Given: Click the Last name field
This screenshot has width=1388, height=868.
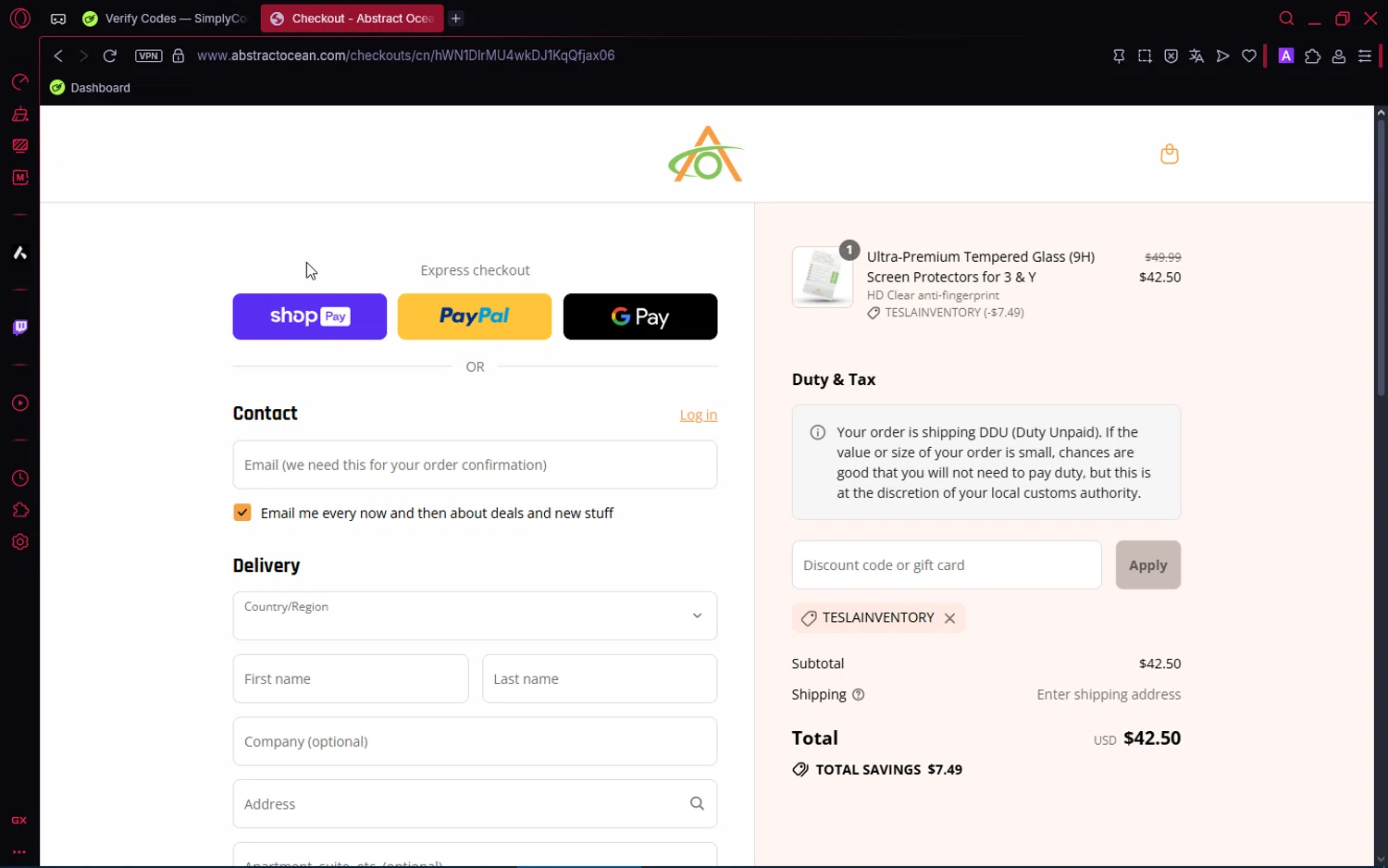Looking at the screenshot, I should click(600, 679).
